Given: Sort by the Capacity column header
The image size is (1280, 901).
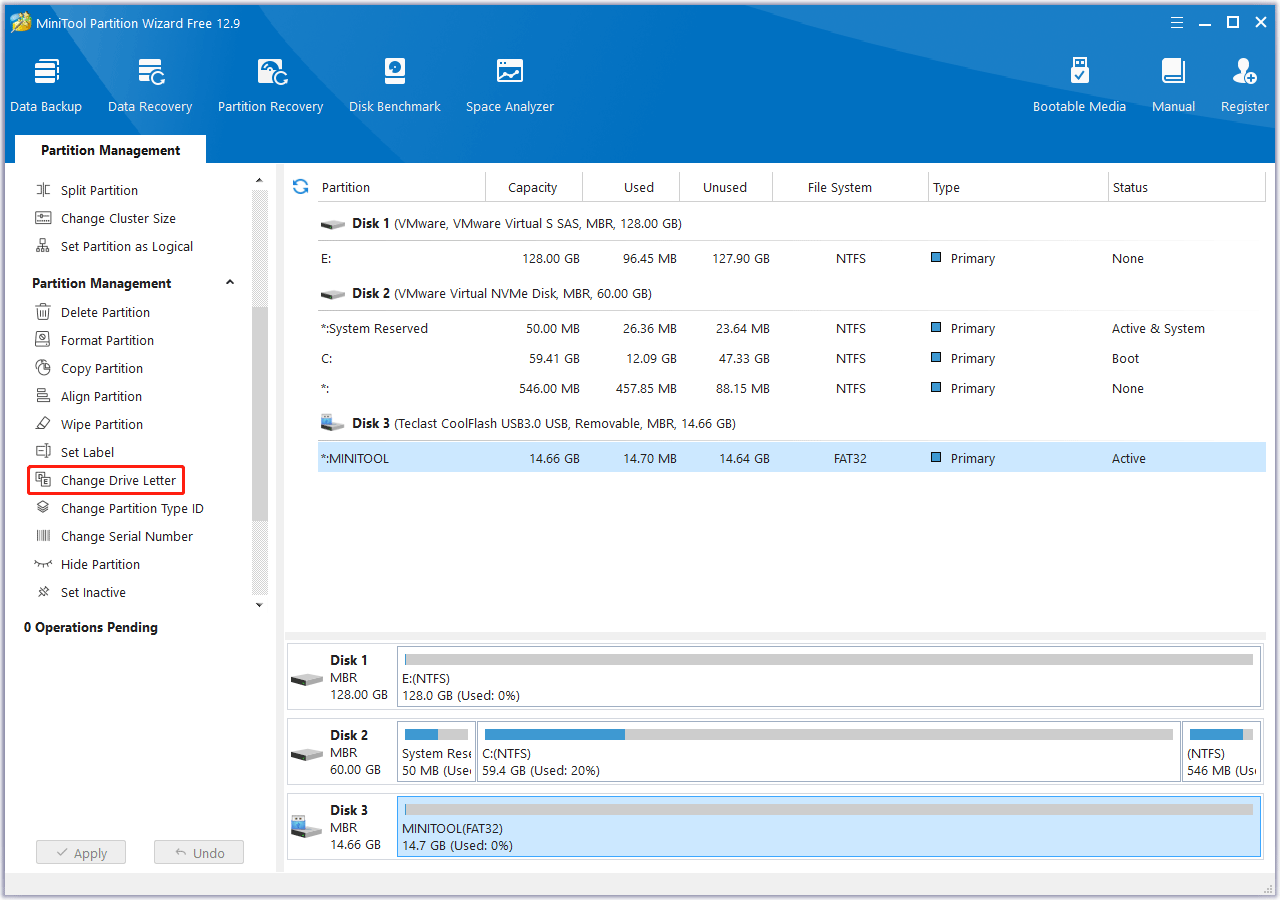Looking at the screenshot, I should click(532, 188).
